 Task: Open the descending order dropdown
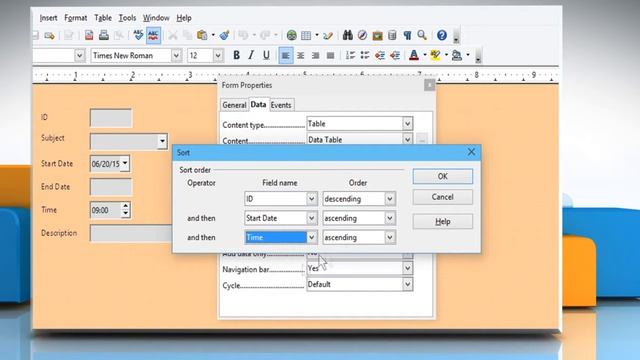390,199
